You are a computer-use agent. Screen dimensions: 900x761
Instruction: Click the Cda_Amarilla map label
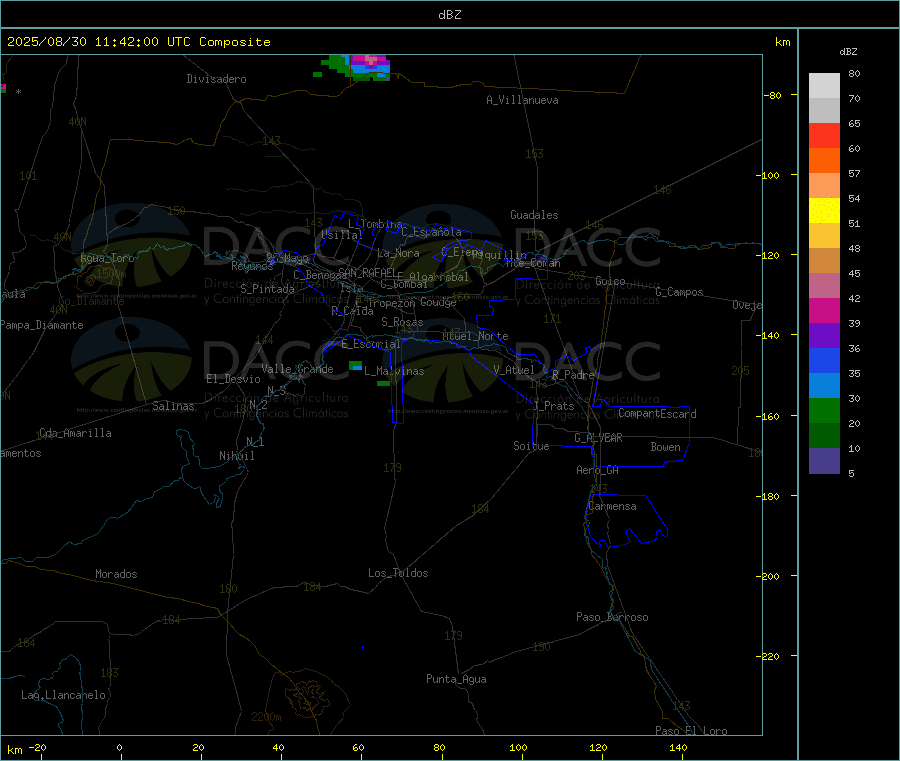point(75,433)
